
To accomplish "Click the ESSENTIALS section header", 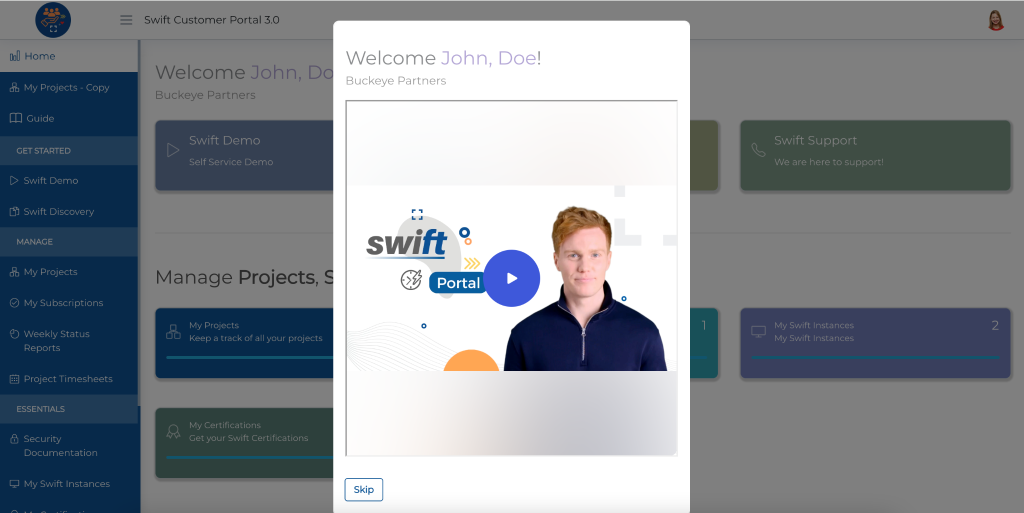I will [69, 409].
